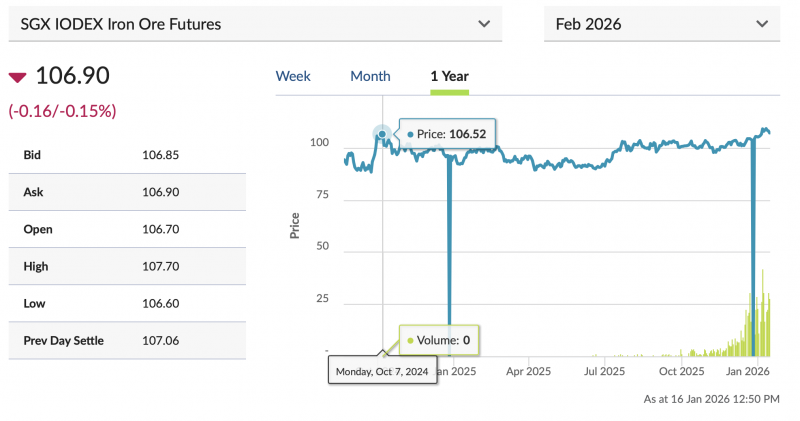The height and width of the screenshot is (421, 800).
Task: Switch to the Month chart tab
Action: click(370, 76)
